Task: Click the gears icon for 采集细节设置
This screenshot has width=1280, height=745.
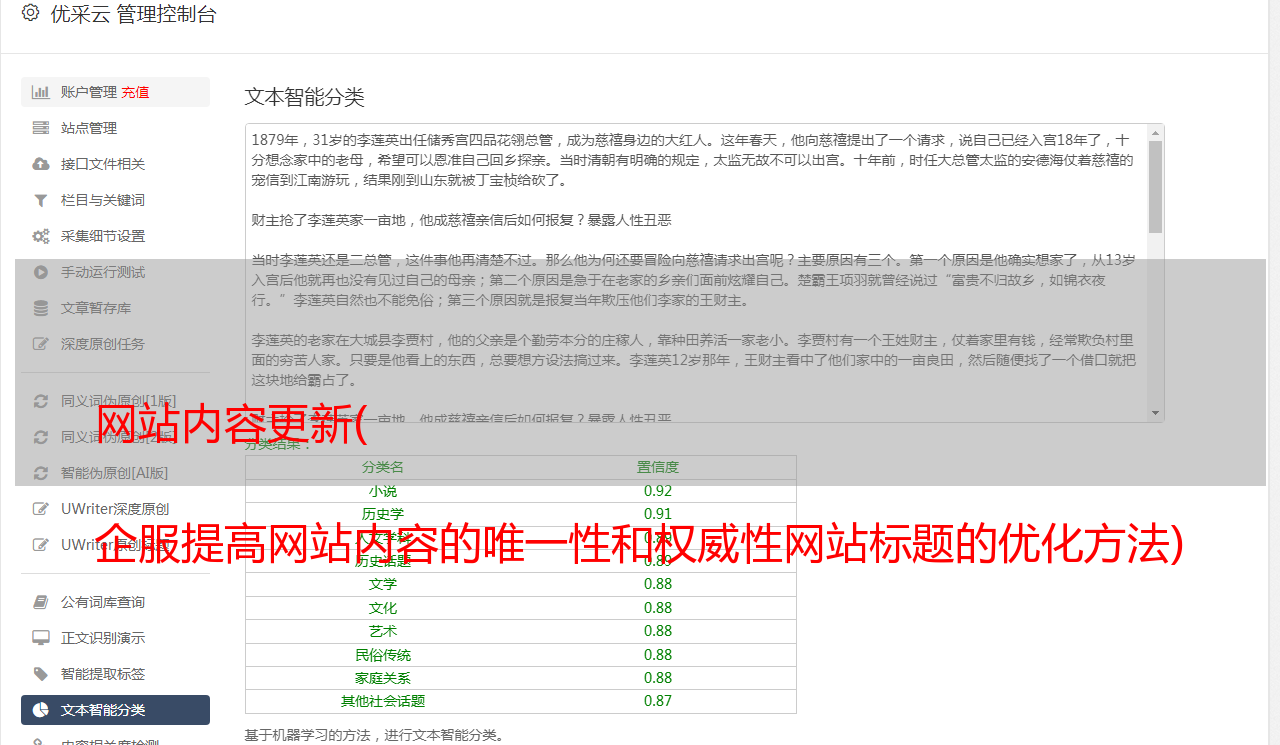Action: [x=41, y=236]
